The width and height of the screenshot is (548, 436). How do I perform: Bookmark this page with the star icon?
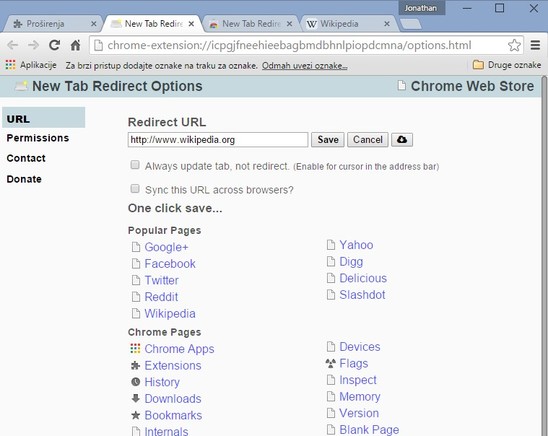point(514,45)
